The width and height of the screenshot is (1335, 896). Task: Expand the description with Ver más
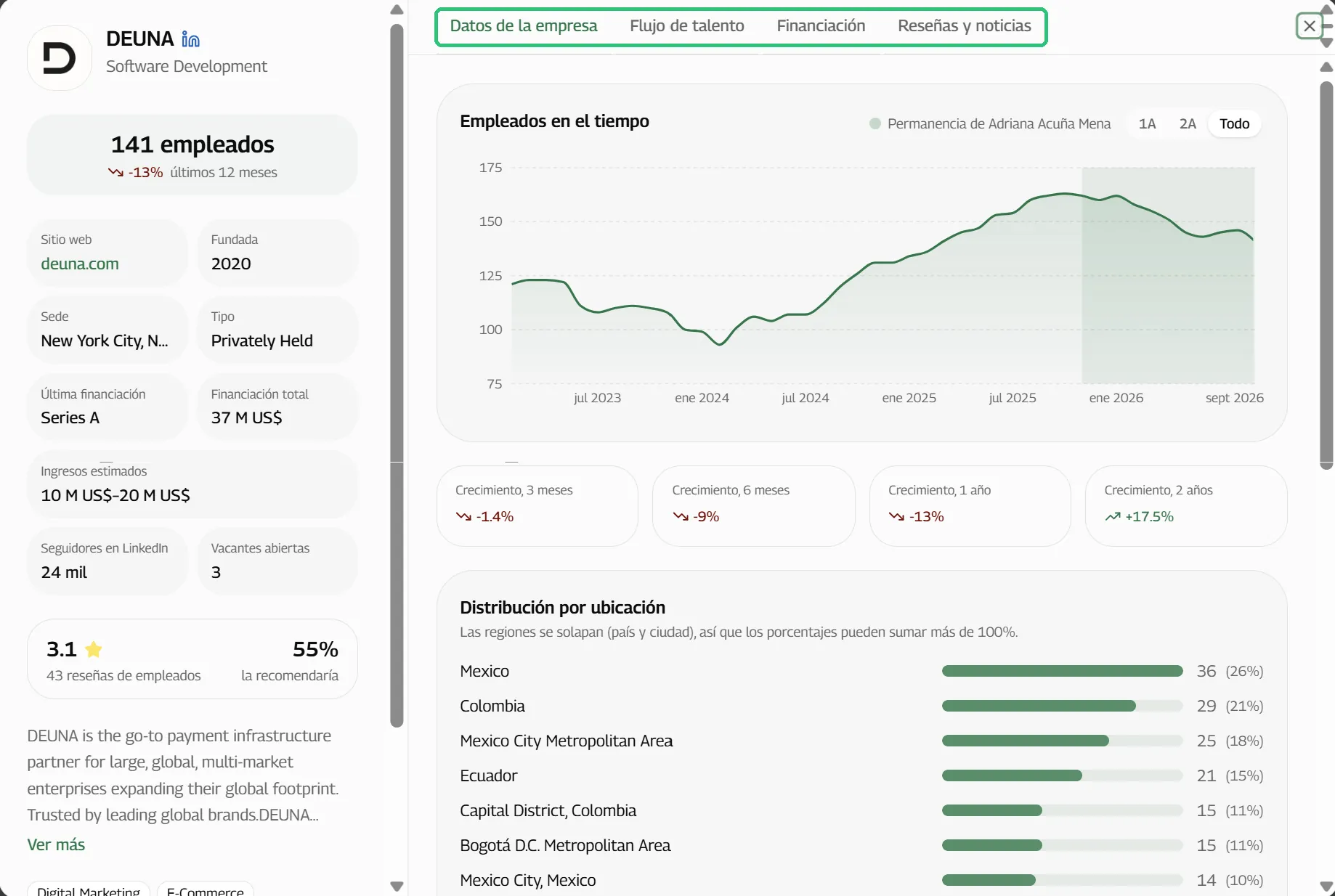[x=56, y=844]
